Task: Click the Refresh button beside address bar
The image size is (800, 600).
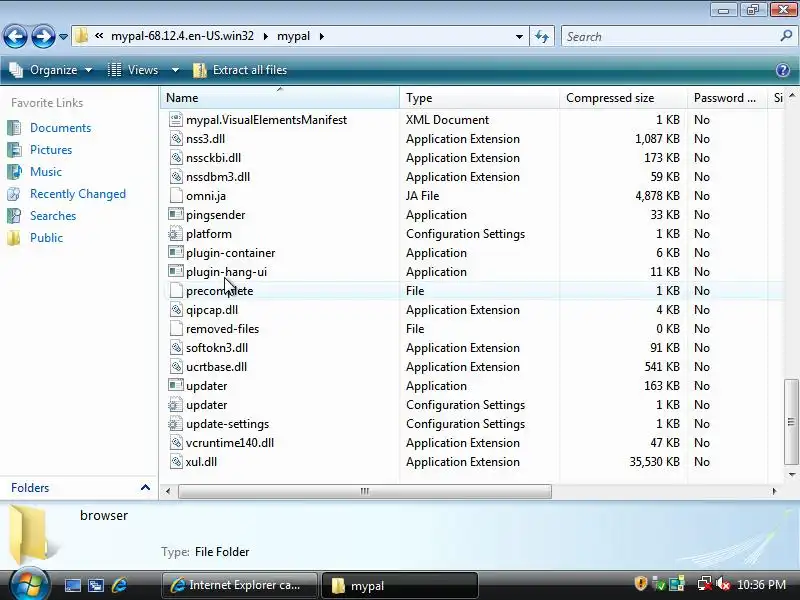Action: coord(542,37)
